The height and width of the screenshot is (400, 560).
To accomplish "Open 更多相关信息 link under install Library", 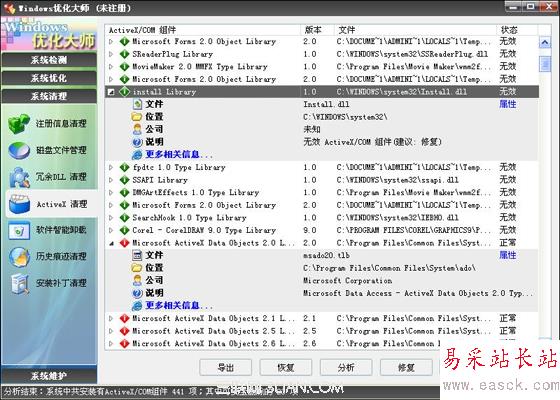I will click(x=179, y=155).
